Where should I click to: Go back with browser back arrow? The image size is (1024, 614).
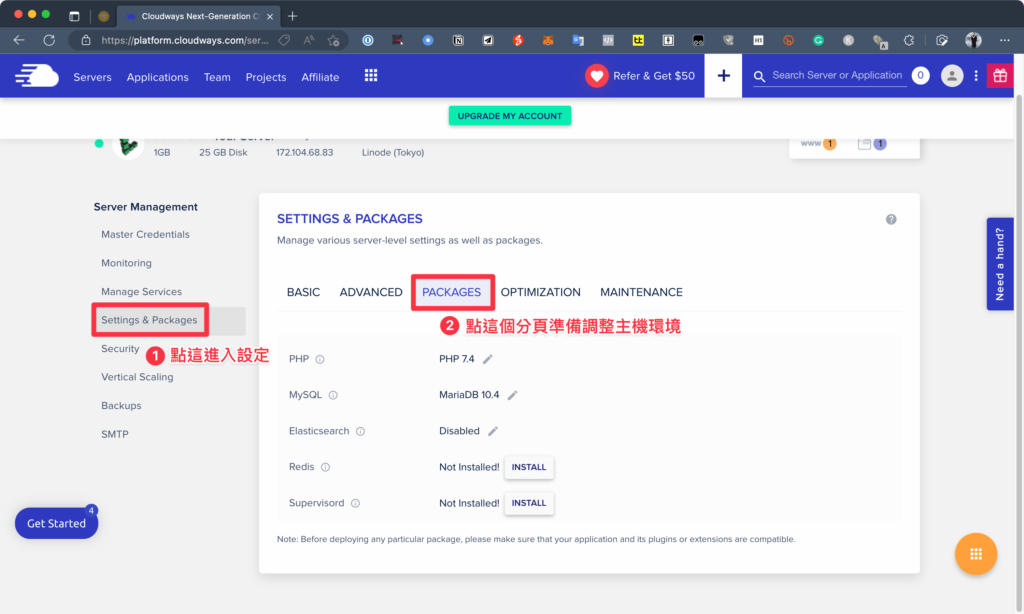pyautogui.click(x=19, y=40)
